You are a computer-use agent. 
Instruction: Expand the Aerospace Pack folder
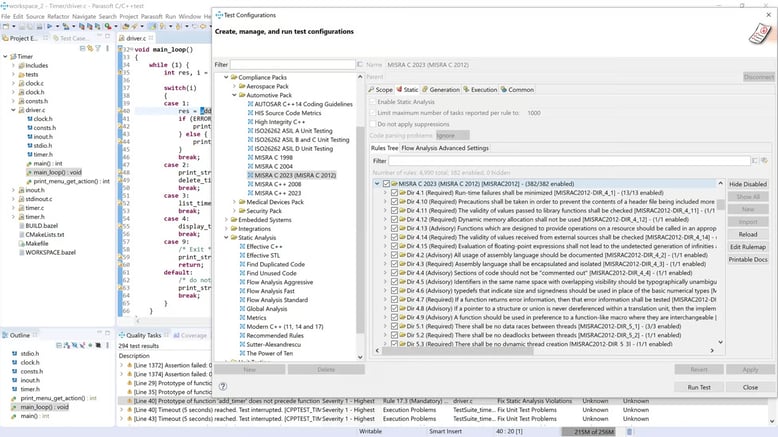pos(233,85)
